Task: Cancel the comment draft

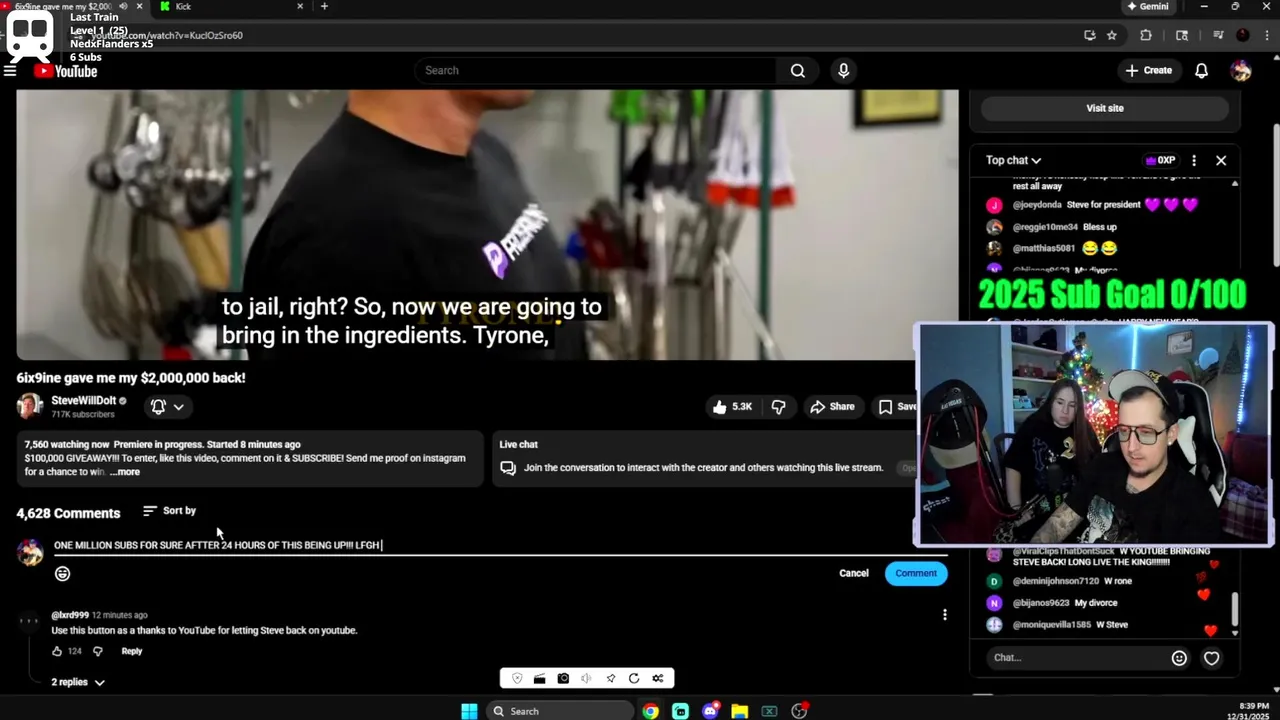Action: (853, 573)
